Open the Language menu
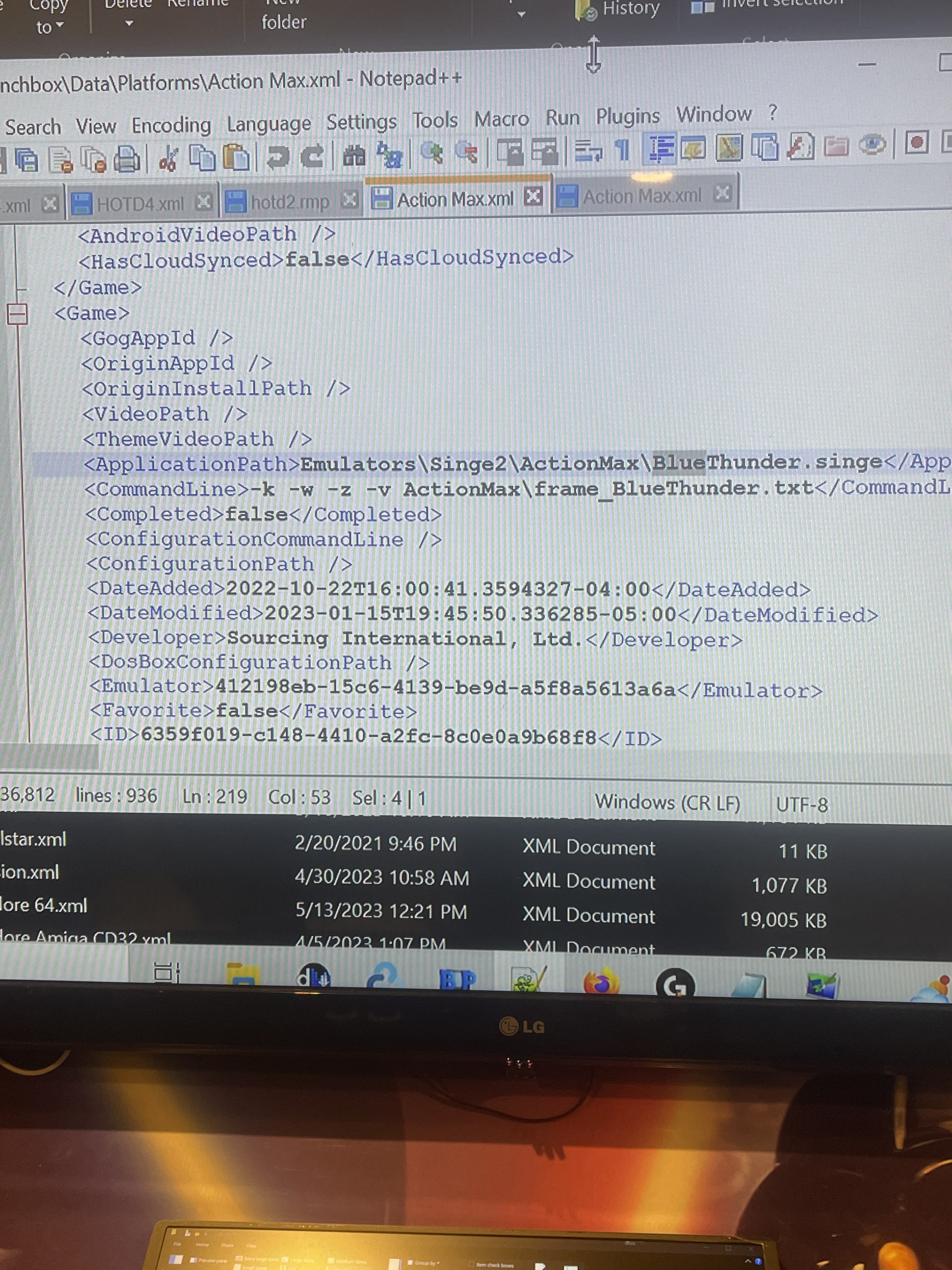 [269, 123]
